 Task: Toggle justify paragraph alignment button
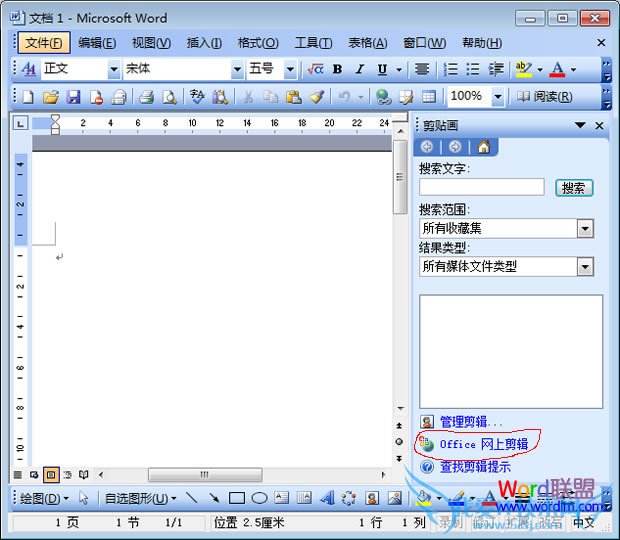(x=422, y=69)
